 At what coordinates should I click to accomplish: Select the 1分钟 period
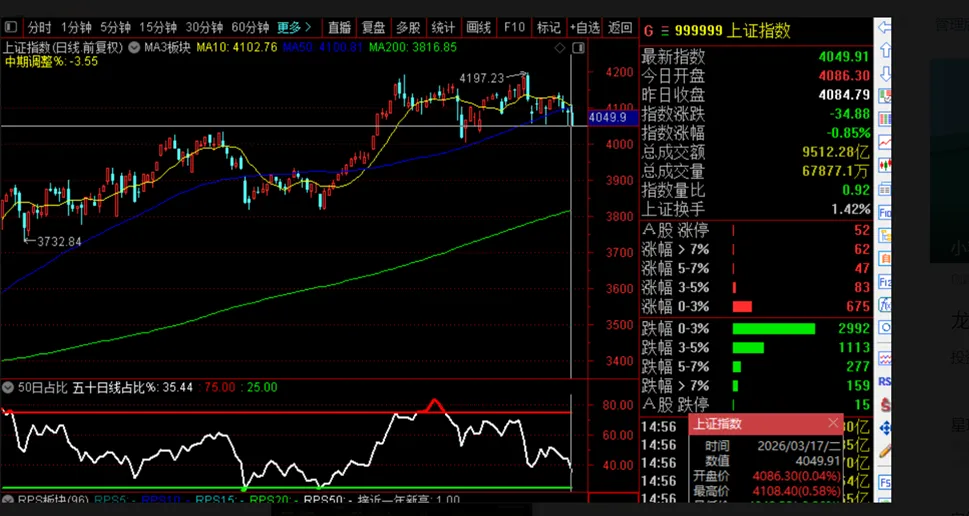pyautogui.click(x=76, y=27)
